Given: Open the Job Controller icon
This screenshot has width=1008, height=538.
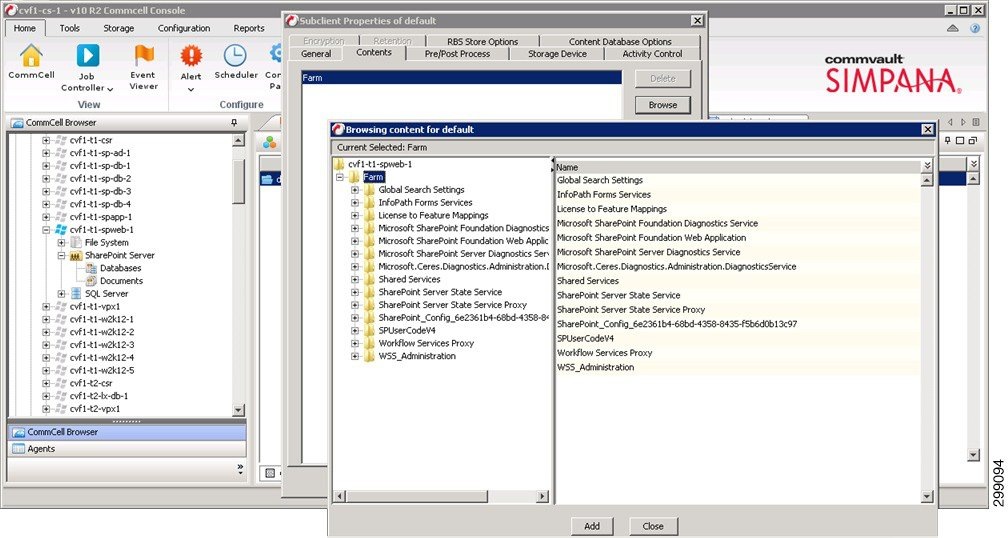Looking at the screenshot, I should [x=88, y=56].
